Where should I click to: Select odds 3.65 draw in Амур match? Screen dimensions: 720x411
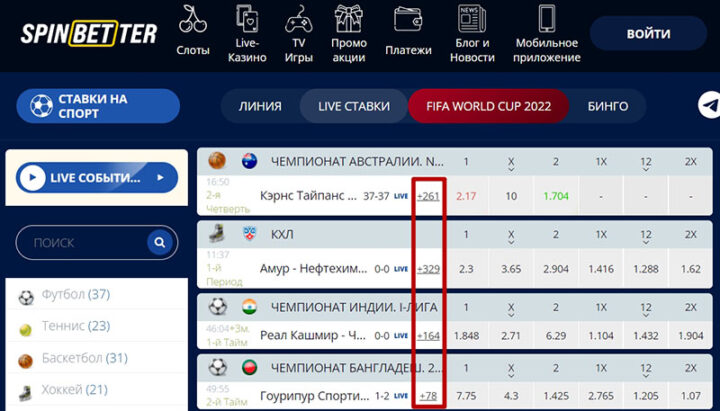pos(511,269)
